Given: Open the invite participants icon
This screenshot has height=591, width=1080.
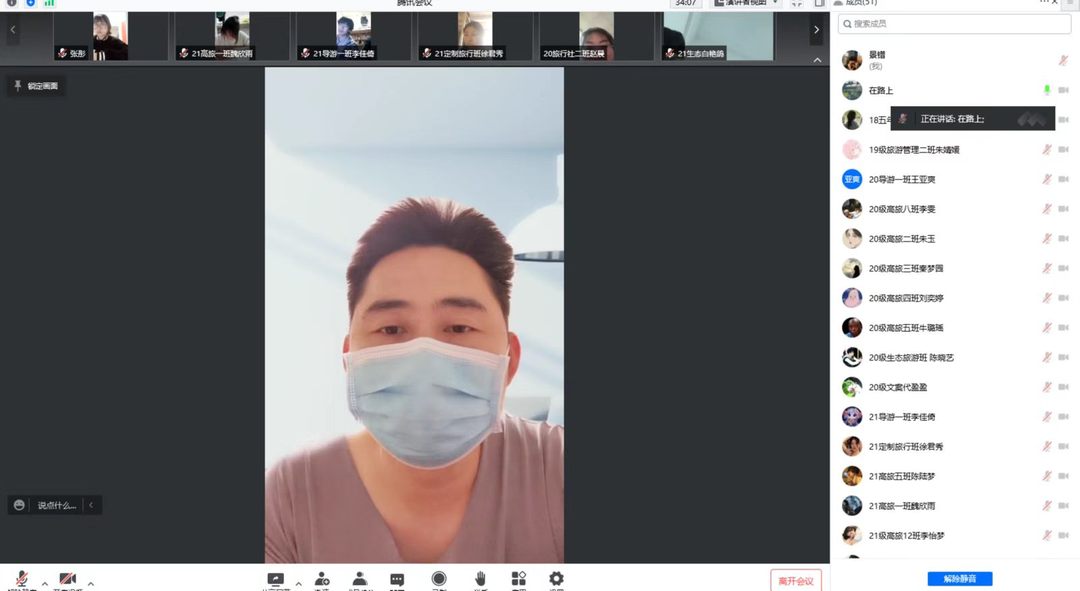Looking at the screenshot, I should coord(322,579).
